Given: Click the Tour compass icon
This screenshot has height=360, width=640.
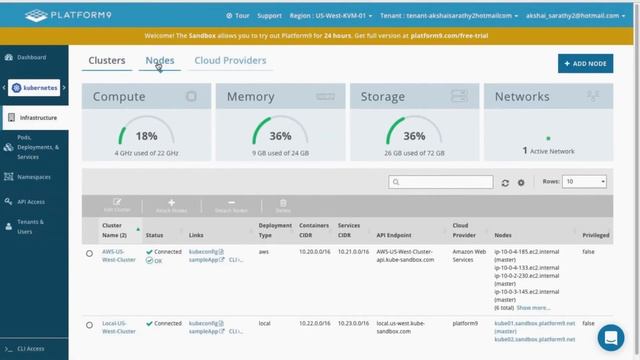Looking at the screenshot, I should [229, 16].
